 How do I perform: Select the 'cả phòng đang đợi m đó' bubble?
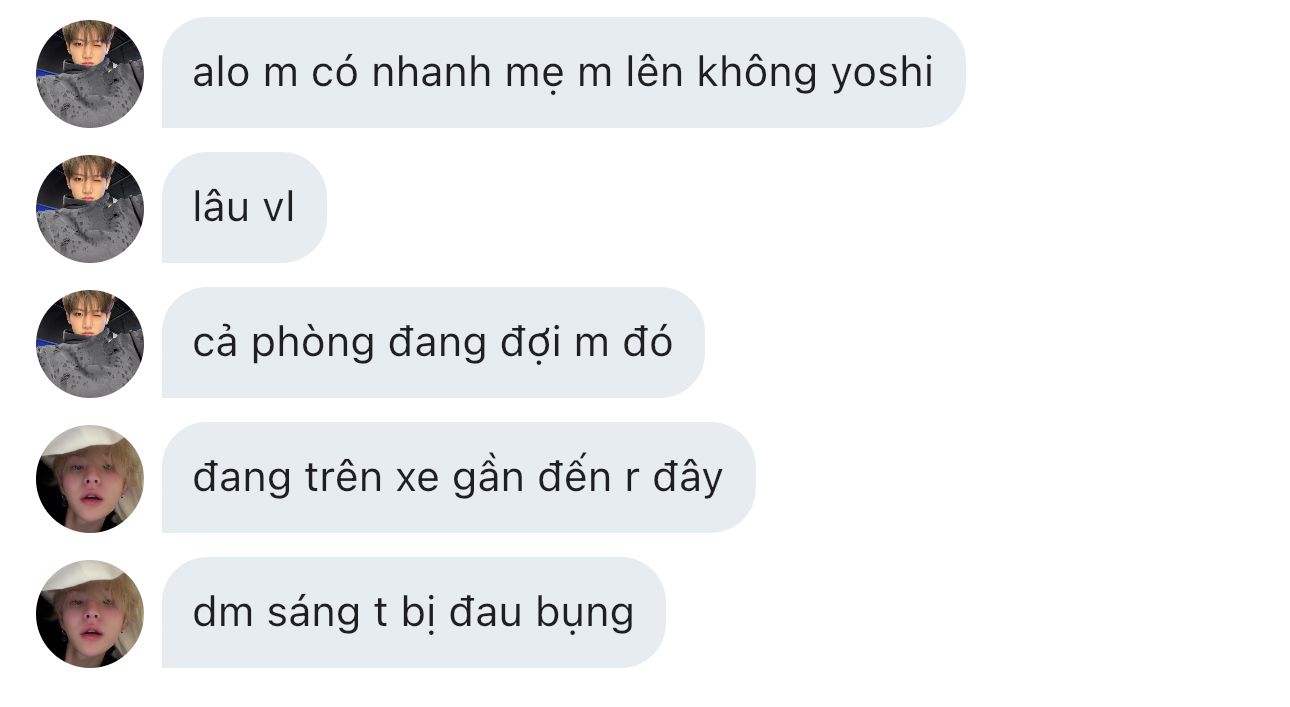tap(433, 343)
